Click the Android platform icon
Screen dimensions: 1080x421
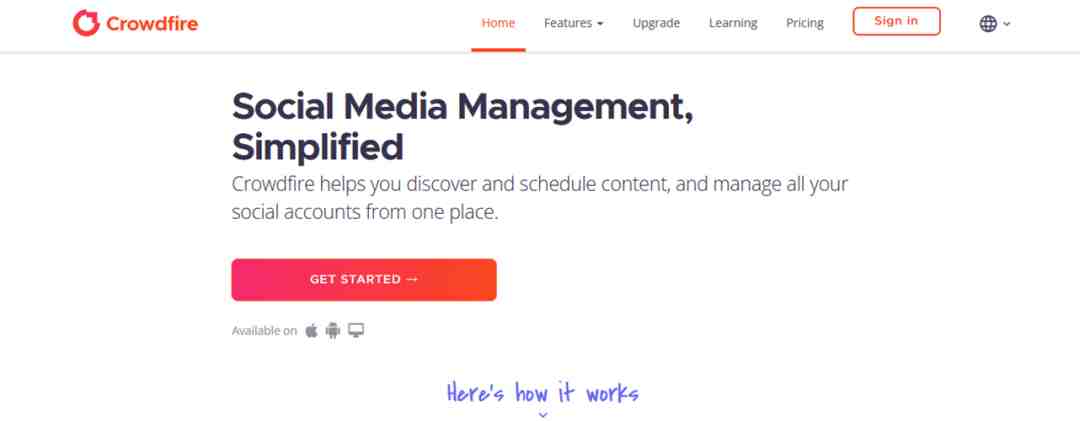tap(333, 331)
